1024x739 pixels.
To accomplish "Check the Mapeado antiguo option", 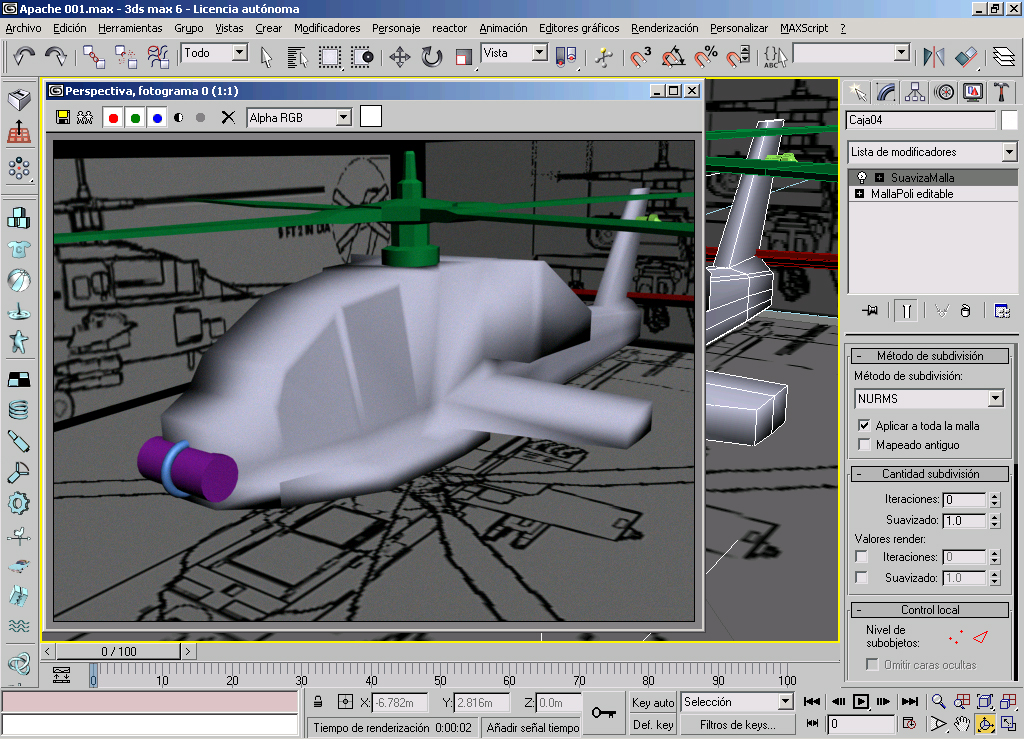I will pos(864,445).
